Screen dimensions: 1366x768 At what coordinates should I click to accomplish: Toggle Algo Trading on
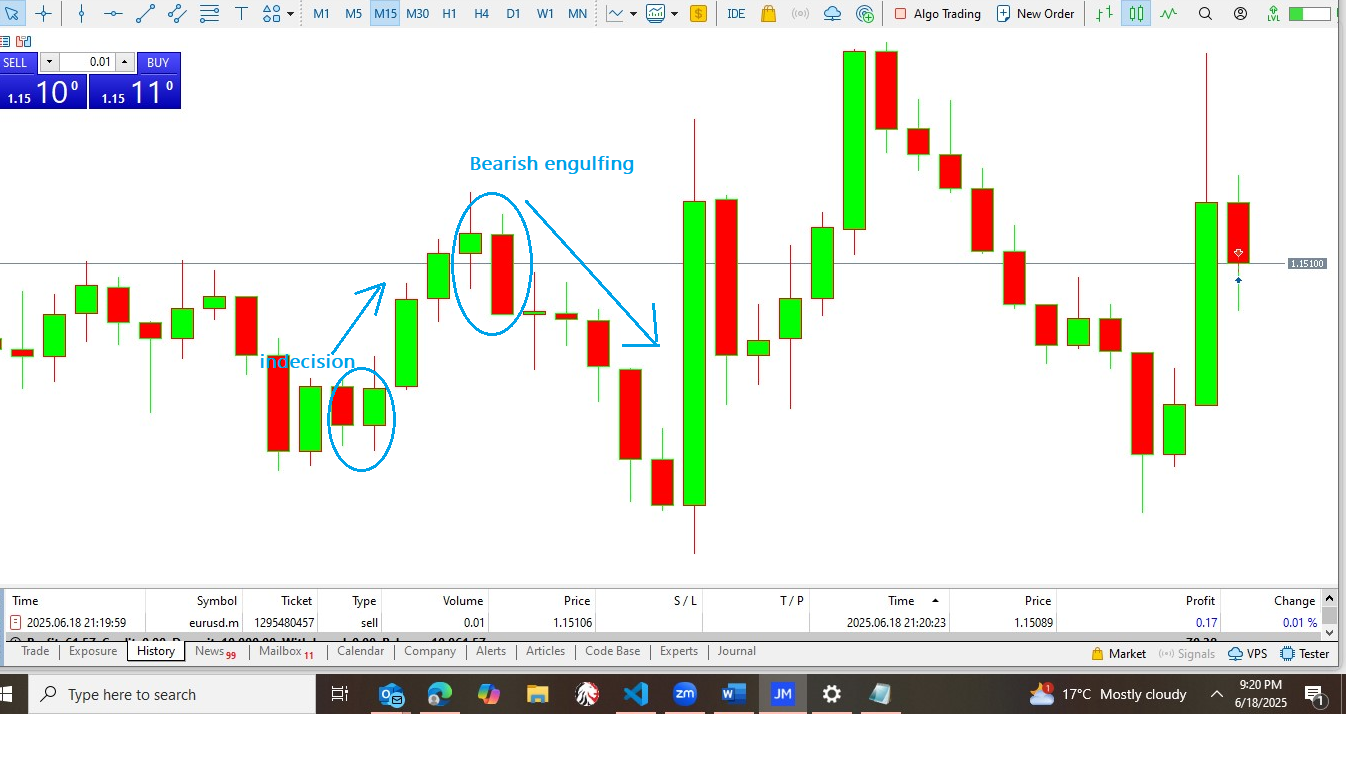(937, 14)
